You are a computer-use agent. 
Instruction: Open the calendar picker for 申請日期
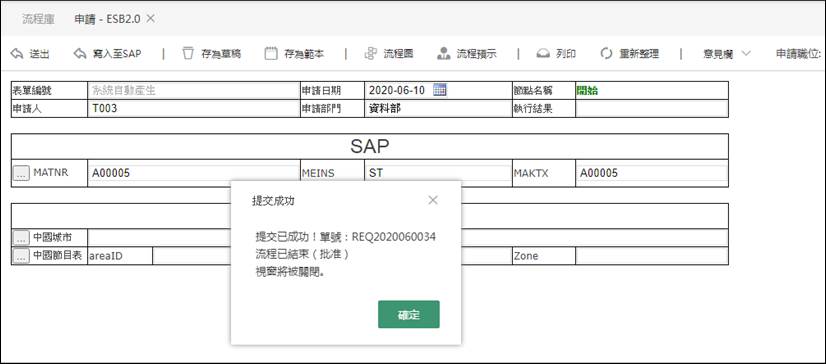point(439,90)
